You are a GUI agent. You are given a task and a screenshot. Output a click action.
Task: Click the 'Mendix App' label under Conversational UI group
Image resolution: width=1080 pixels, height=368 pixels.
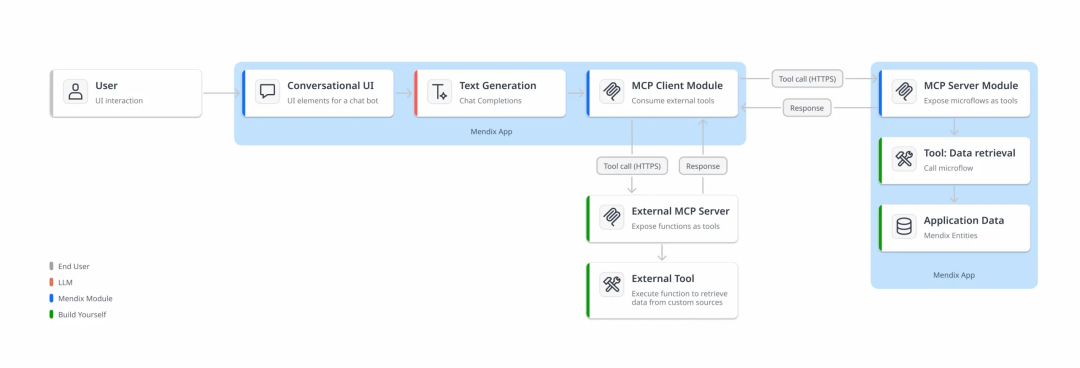click(490, 131)
